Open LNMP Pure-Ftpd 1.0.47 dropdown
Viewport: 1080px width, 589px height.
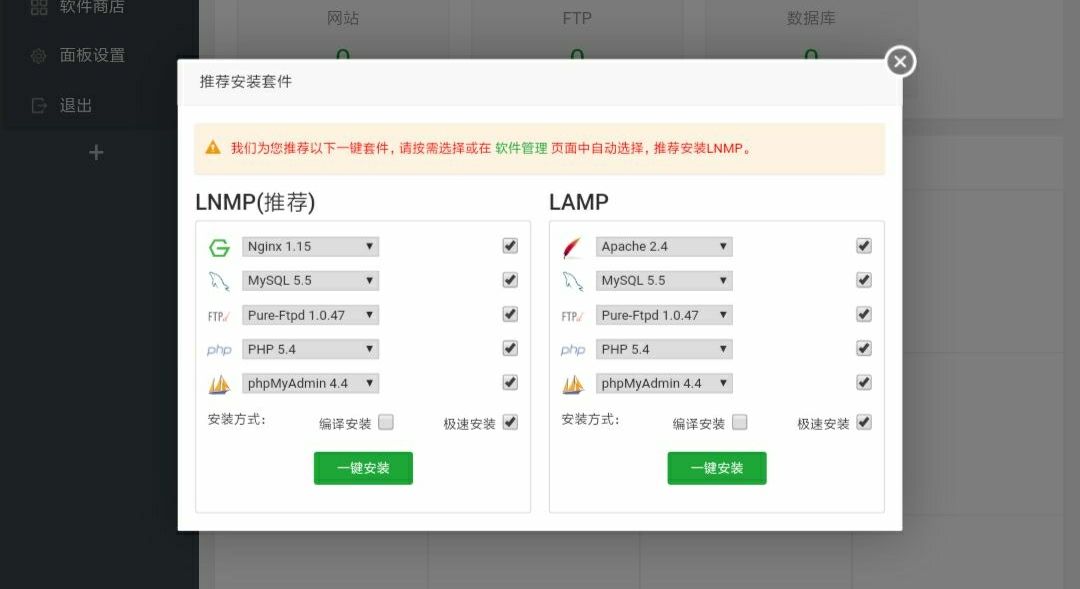tap(310, 315)
